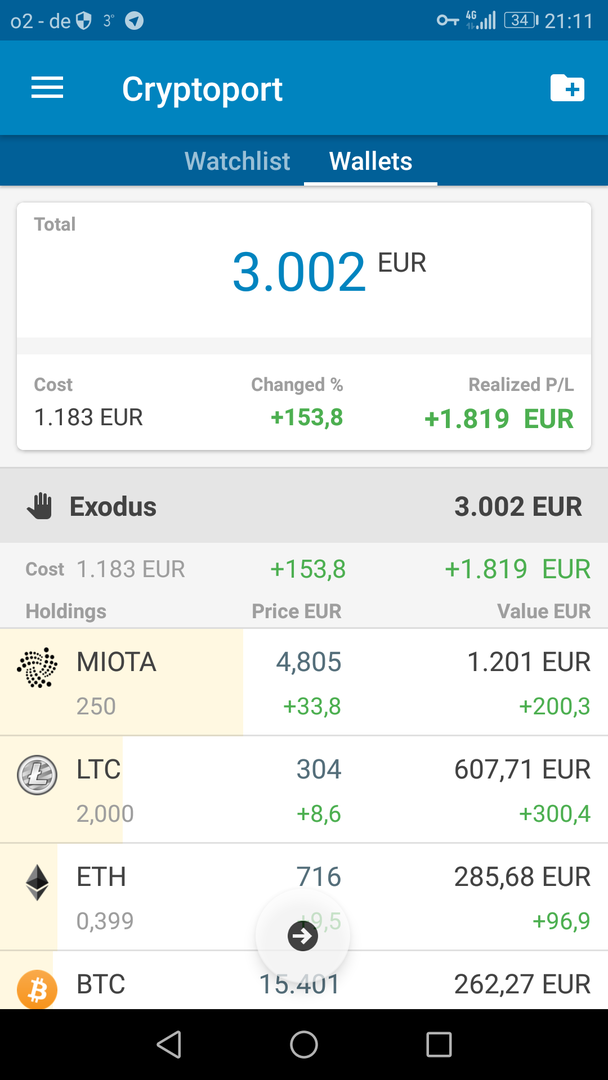Tap the Litecoin coin logo
The image size is (608, 1080).
point(38,775)
